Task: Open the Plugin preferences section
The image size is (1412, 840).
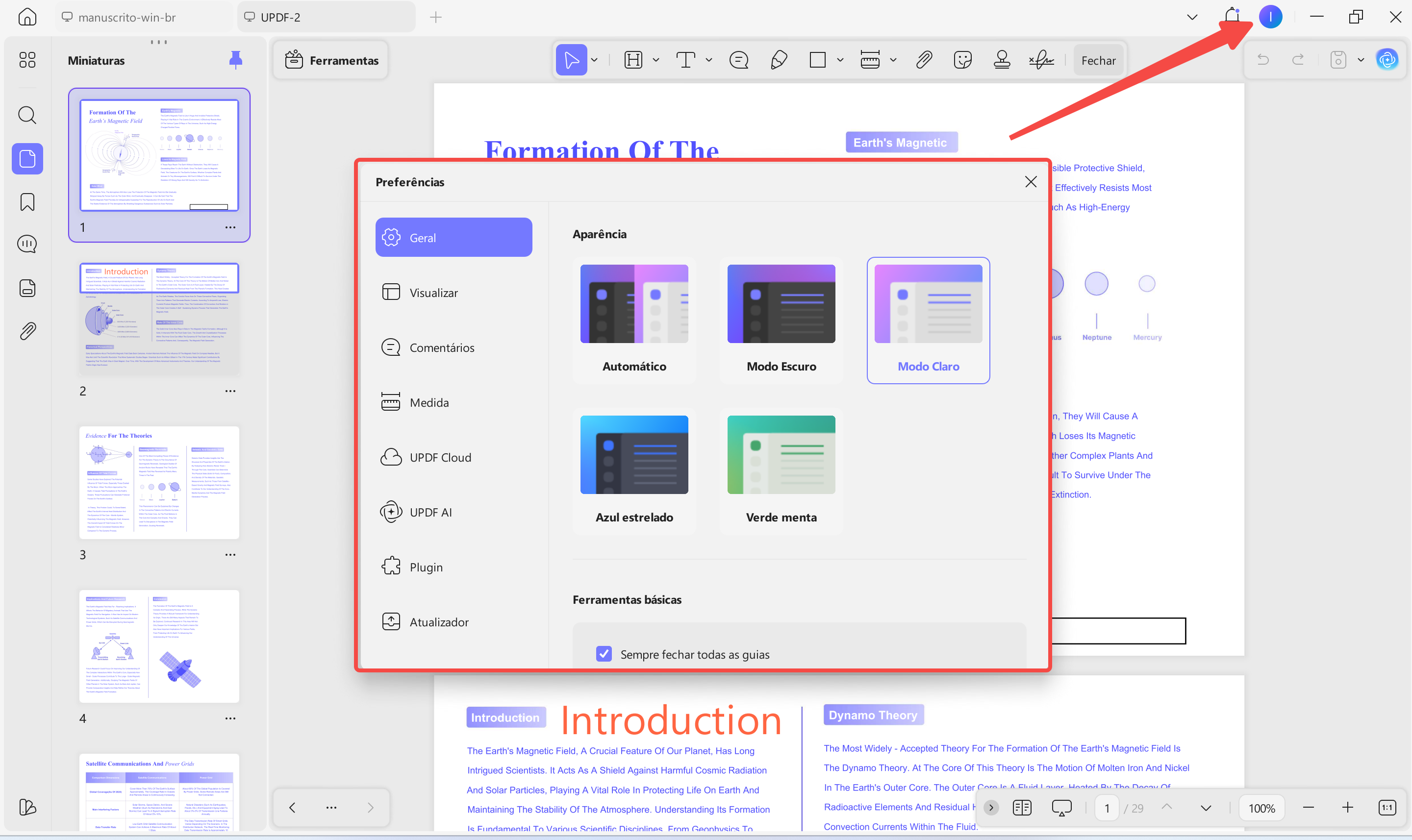Action: click(454, 567)
